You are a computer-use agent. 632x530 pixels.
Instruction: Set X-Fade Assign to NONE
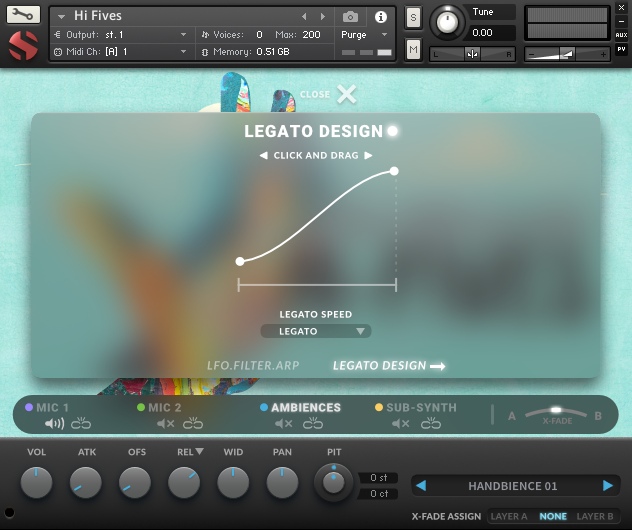click(x=553, y=516)
